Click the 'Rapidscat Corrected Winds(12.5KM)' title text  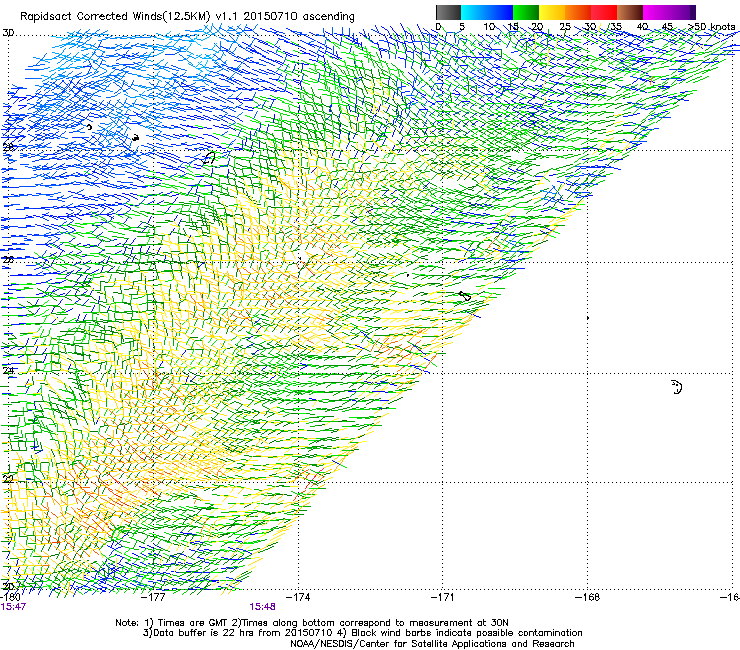115,17
